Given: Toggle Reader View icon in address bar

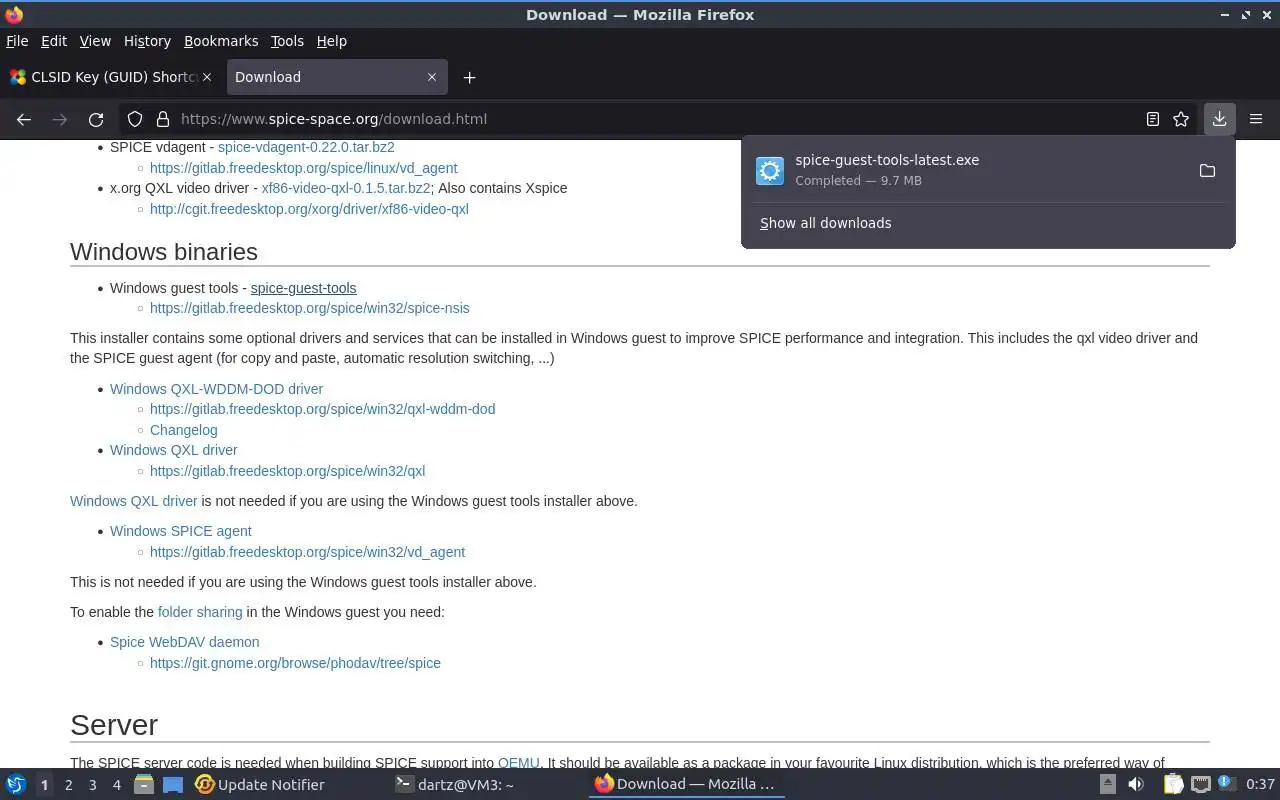Looking at the screenshot, I should coord(1153,119).
